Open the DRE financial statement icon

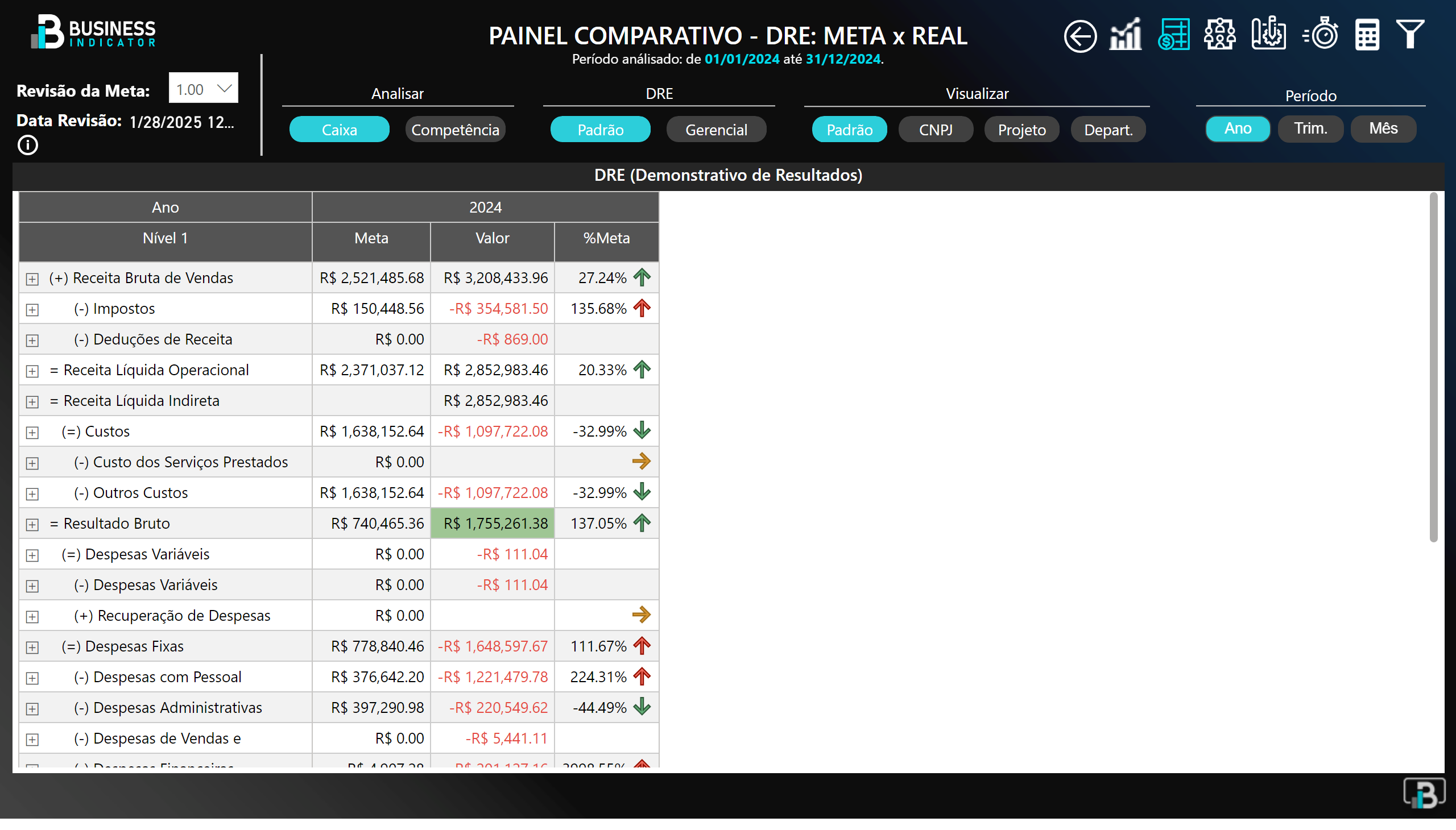(1174, 35)
